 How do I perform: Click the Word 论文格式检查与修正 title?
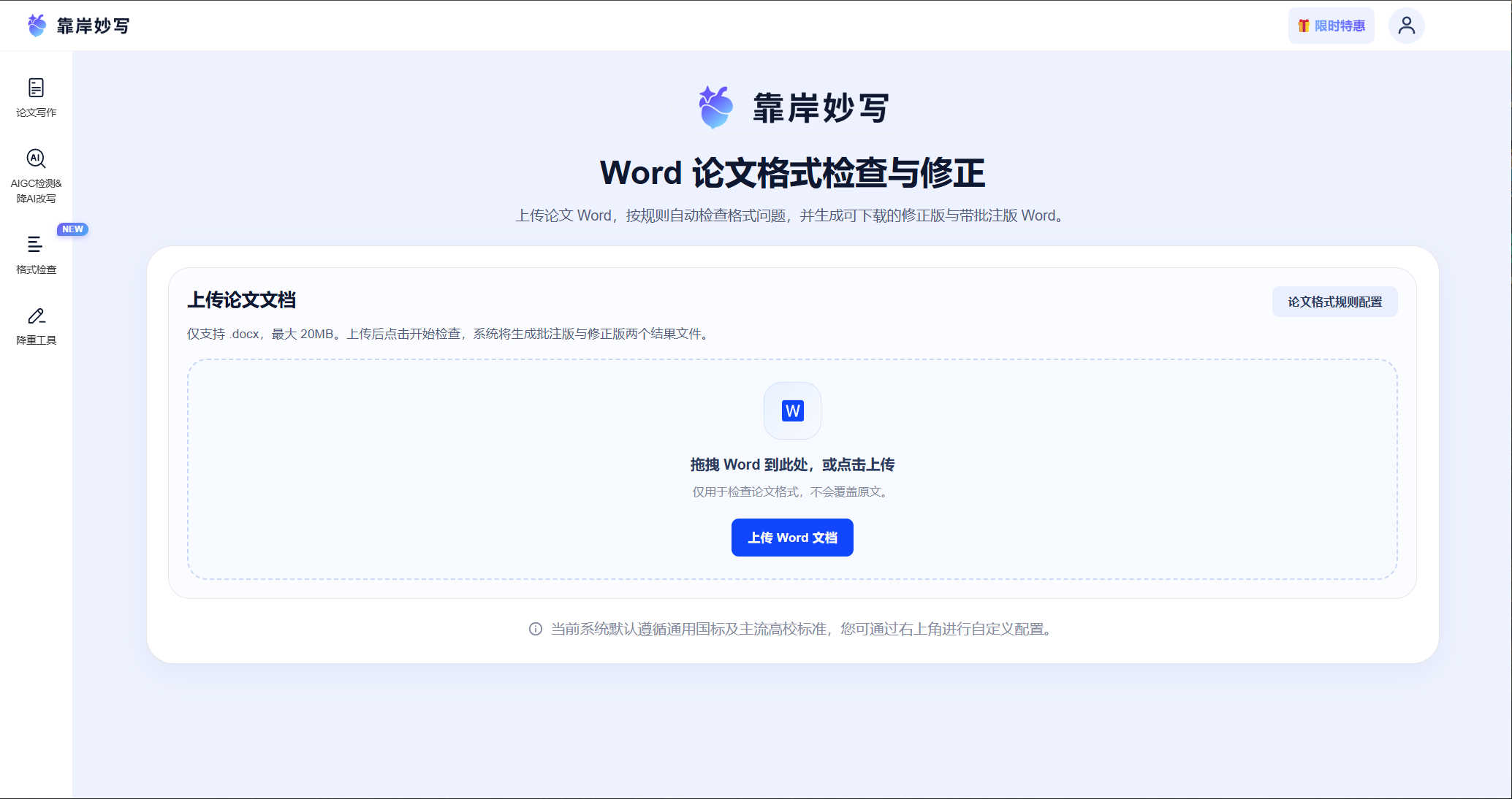click(792, 173)
